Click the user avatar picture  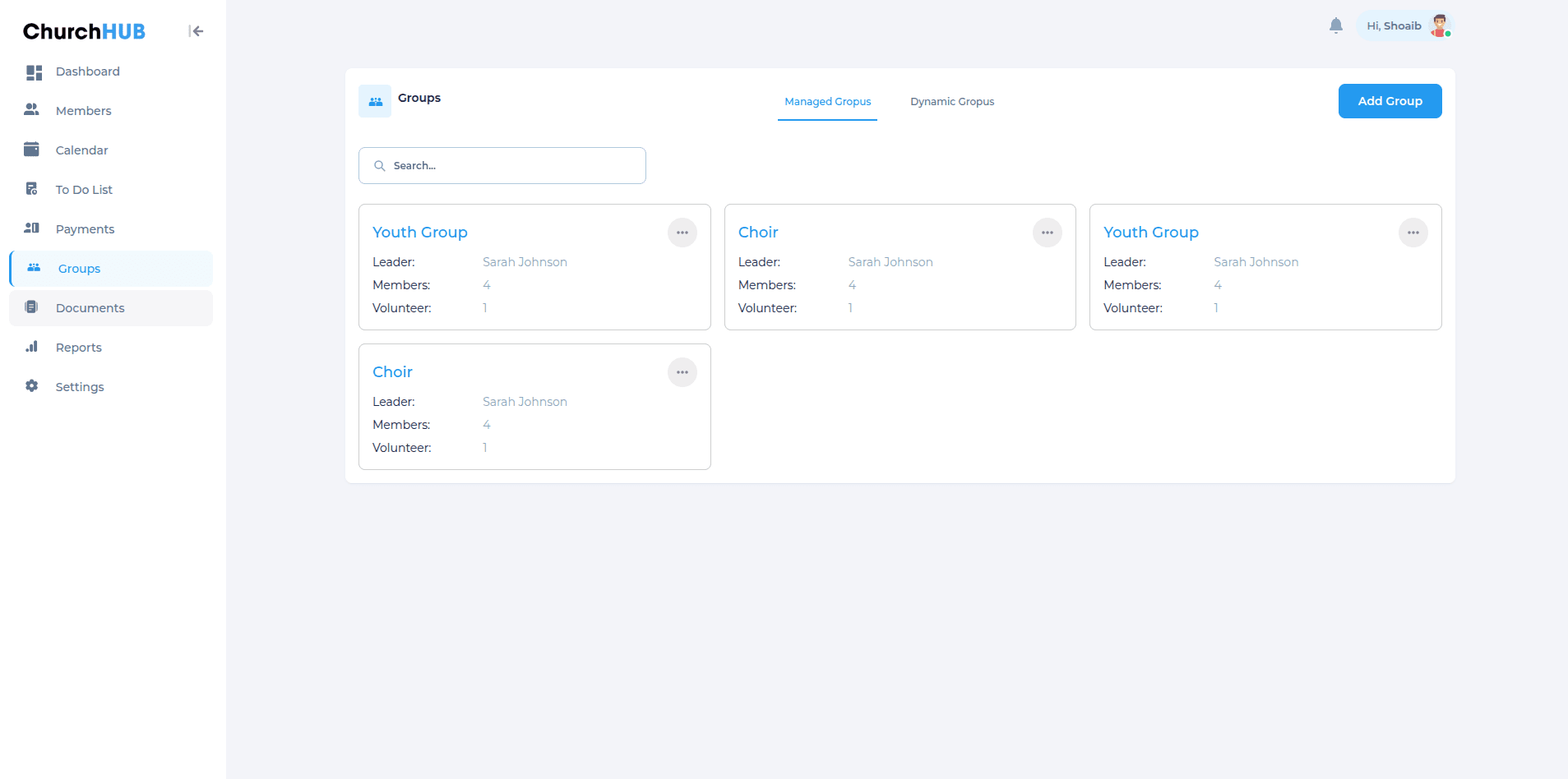click(x=1439, y=26)
